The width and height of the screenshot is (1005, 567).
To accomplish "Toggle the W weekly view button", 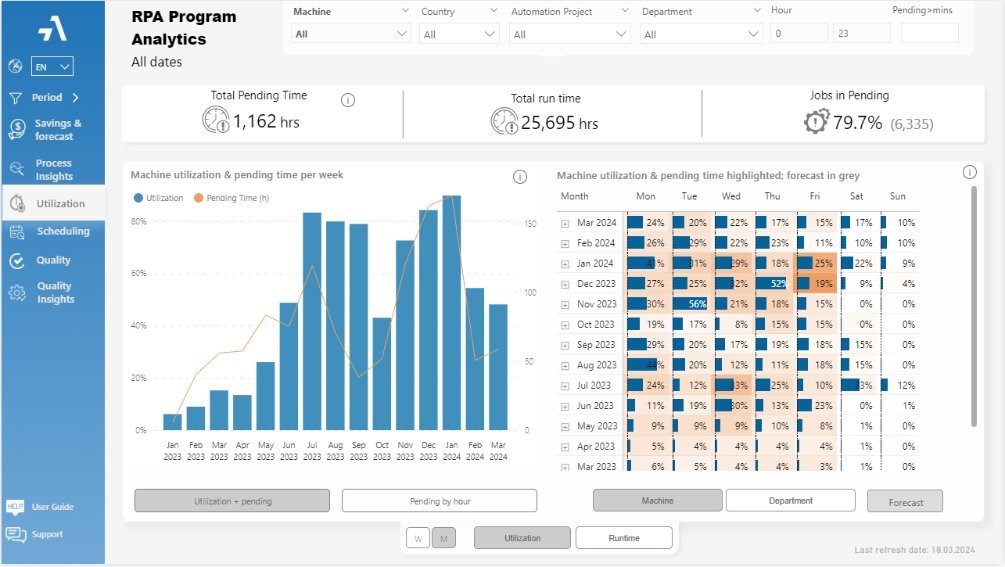I will [x=418, y=538].
